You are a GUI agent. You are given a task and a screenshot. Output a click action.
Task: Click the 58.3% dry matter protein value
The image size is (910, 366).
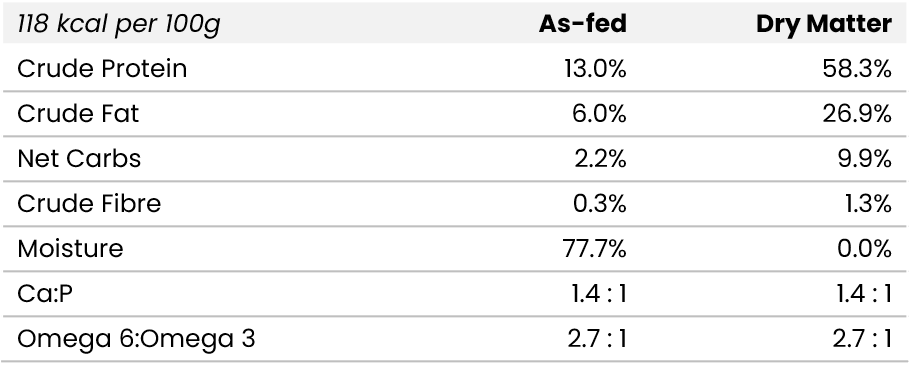tap(857, 69)
